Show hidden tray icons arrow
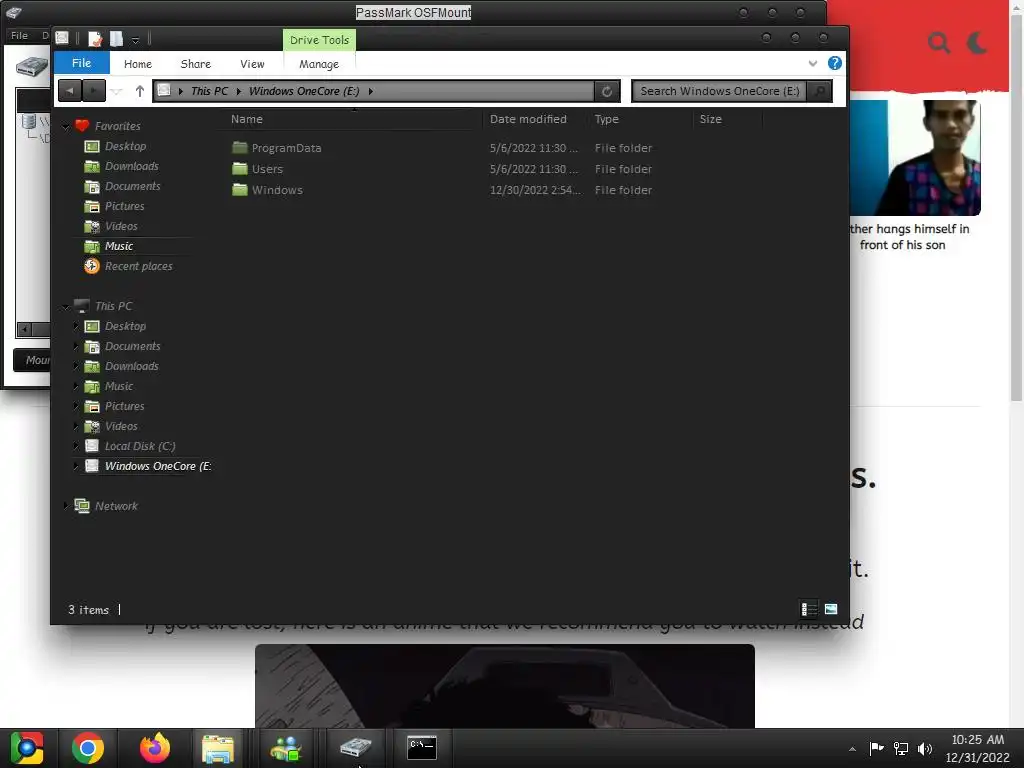Image resolution: width=1024 pixels, height=768 pixels. pos(852,749)
